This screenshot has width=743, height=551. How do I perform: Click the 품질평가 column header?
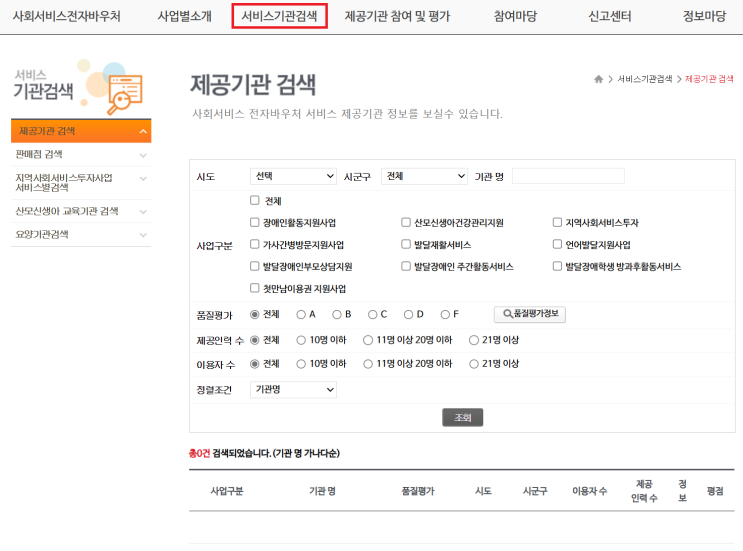418,491
